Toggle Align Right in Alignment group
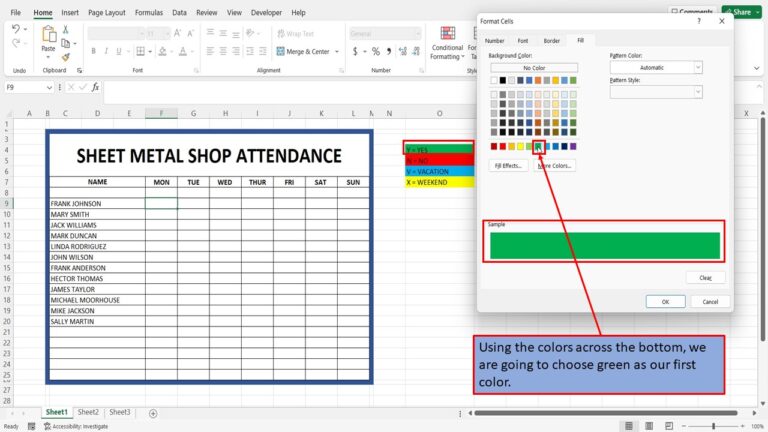This screenshot has height=432, width=768. click(236, 51)
